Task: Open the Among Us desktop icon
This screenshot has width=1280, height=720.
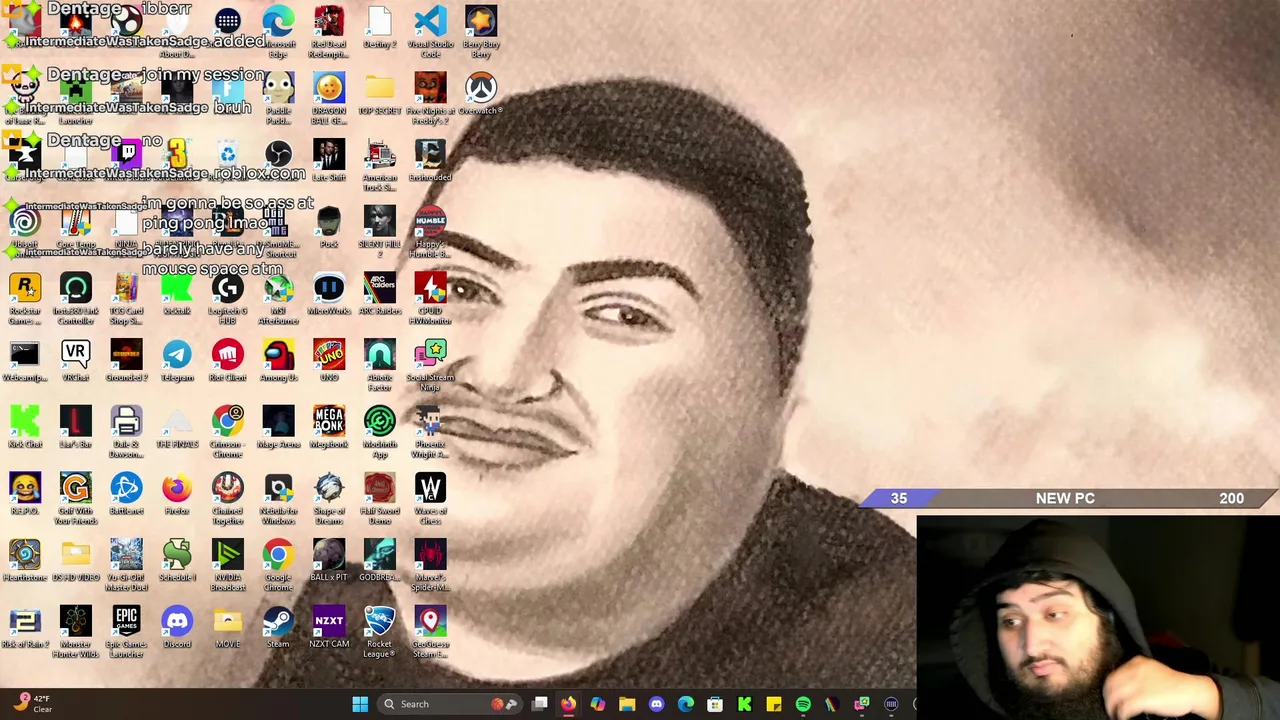Action: 278,355
